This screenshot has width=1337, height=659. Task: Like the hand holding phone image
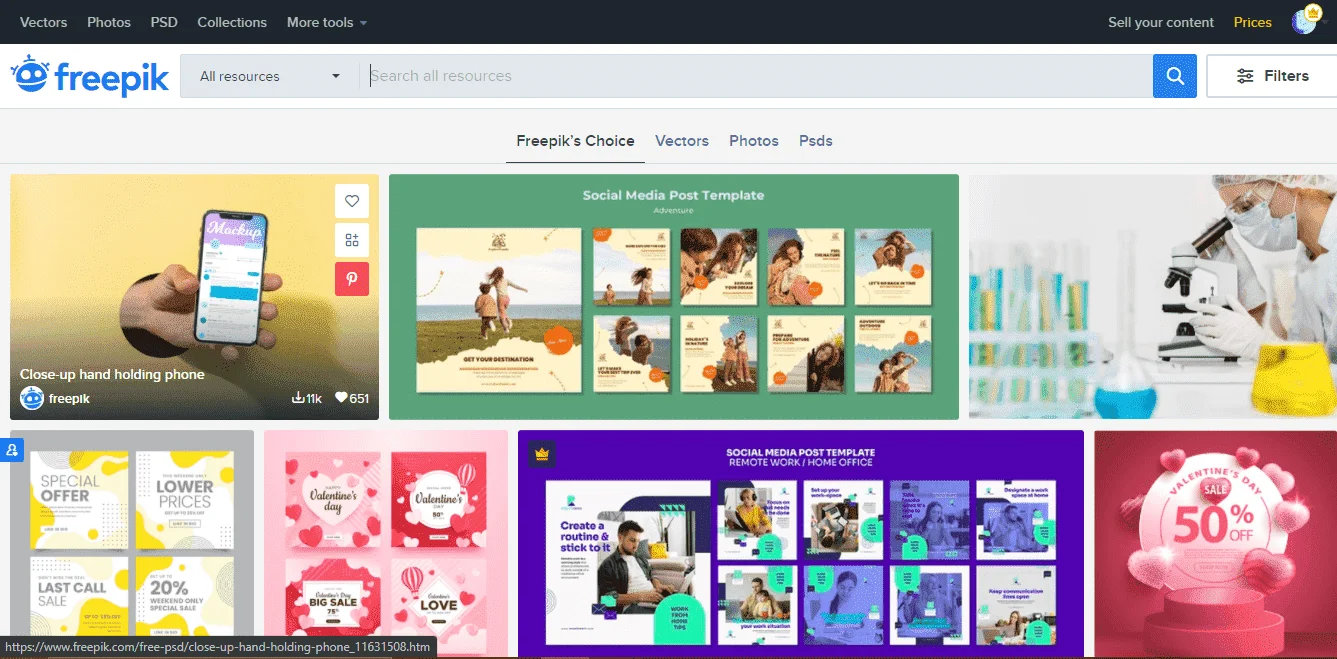point(352,201)
